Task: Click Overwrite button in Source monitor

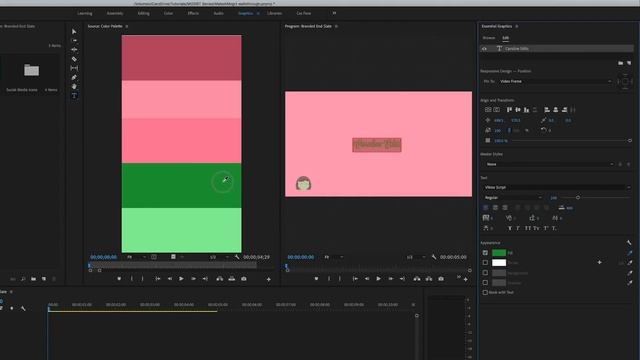Action: coord(231,279)
